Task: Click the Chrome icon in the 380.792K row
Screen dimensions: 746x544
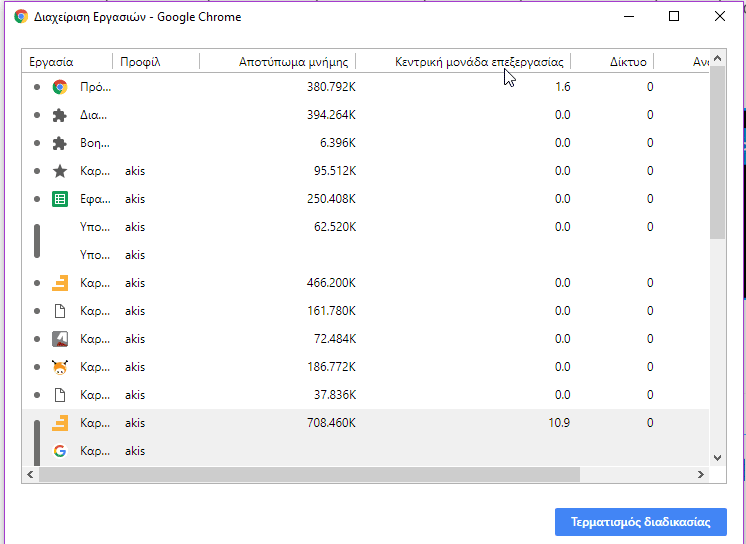Action: point(60,87)
